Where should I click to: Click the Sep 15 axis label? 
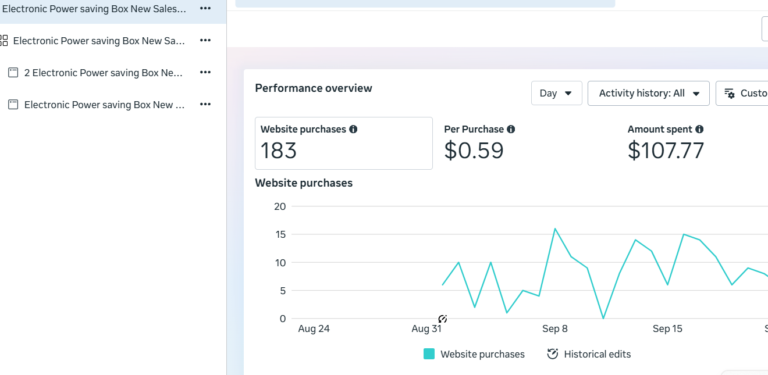click(668, 329)
